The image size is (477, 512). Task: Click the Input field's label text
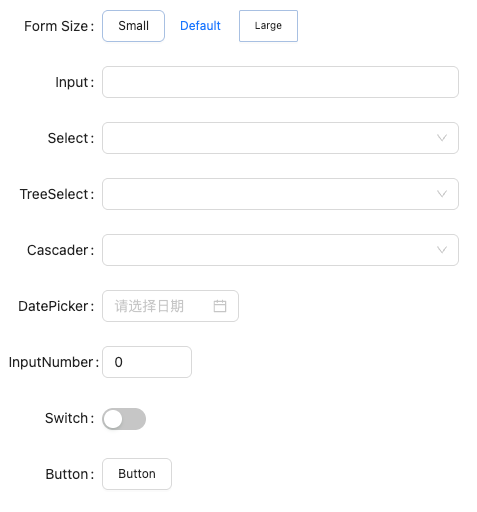tap(72, 82)
